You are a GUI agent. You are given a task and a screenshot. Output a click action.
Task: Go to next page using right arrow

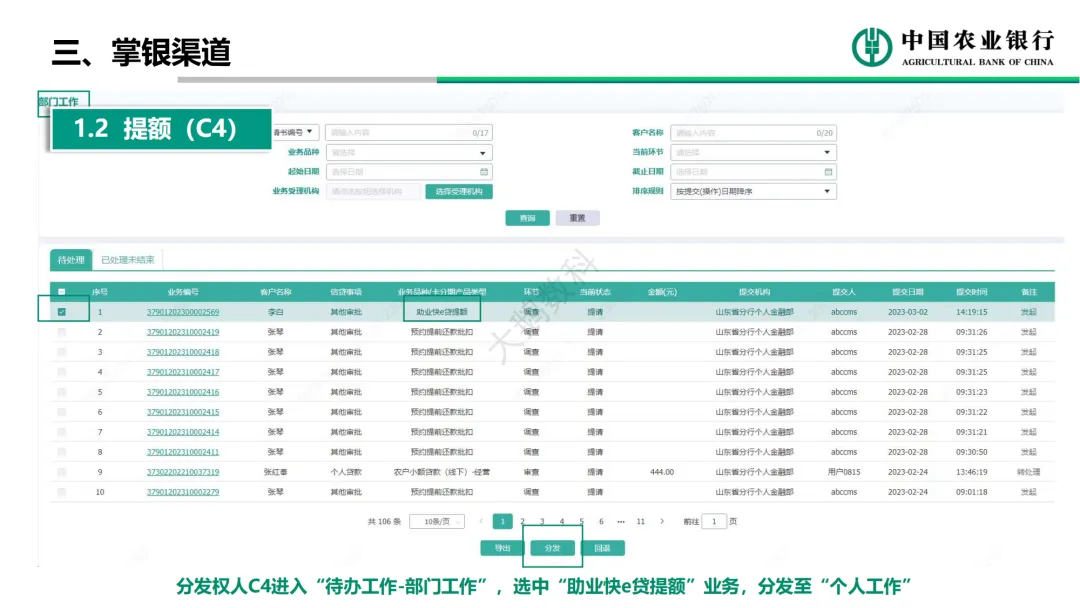click(x=662, y=521)
